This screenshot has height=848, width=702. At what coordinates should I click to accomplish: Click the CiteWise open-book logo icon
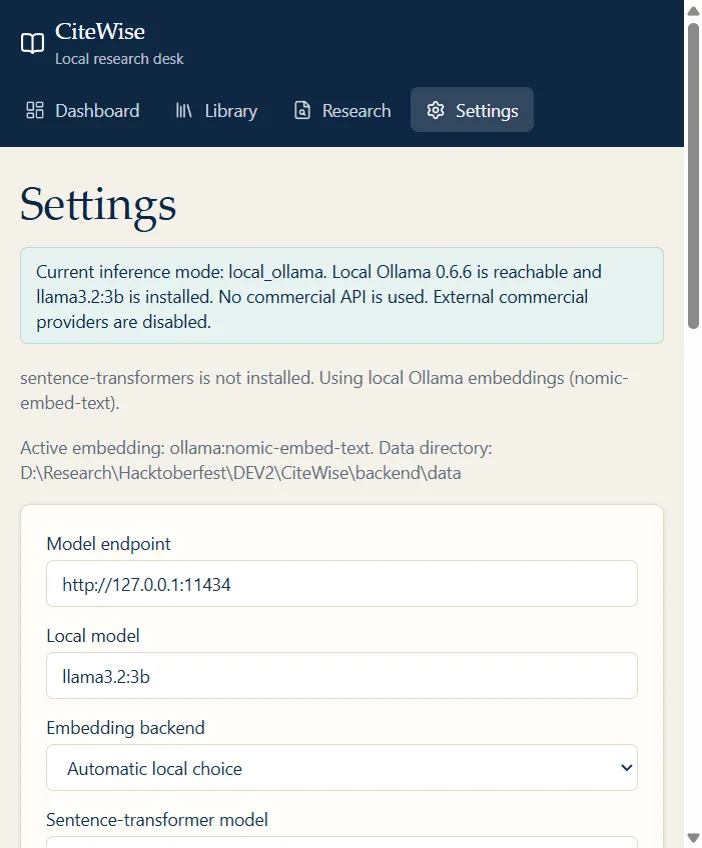click(x=32, y=43)
